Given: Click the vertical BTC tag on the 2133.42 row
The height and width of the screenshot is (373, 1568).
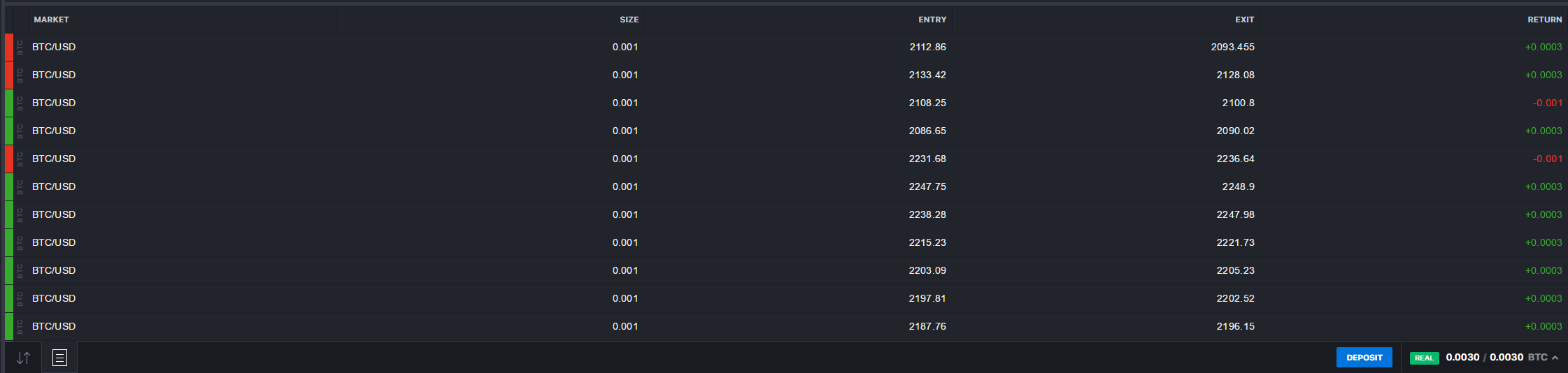Looking at the screenshot, I should [x=20, y=75].
